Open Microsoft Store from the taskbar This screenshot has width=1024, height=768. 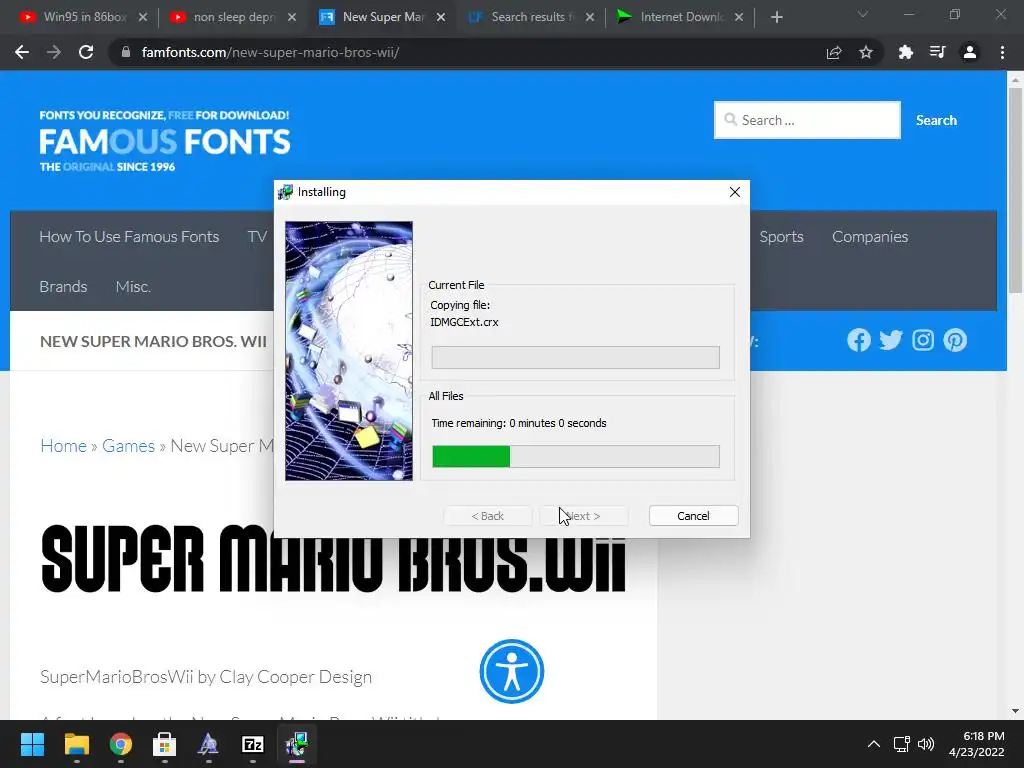pos(165,744)
